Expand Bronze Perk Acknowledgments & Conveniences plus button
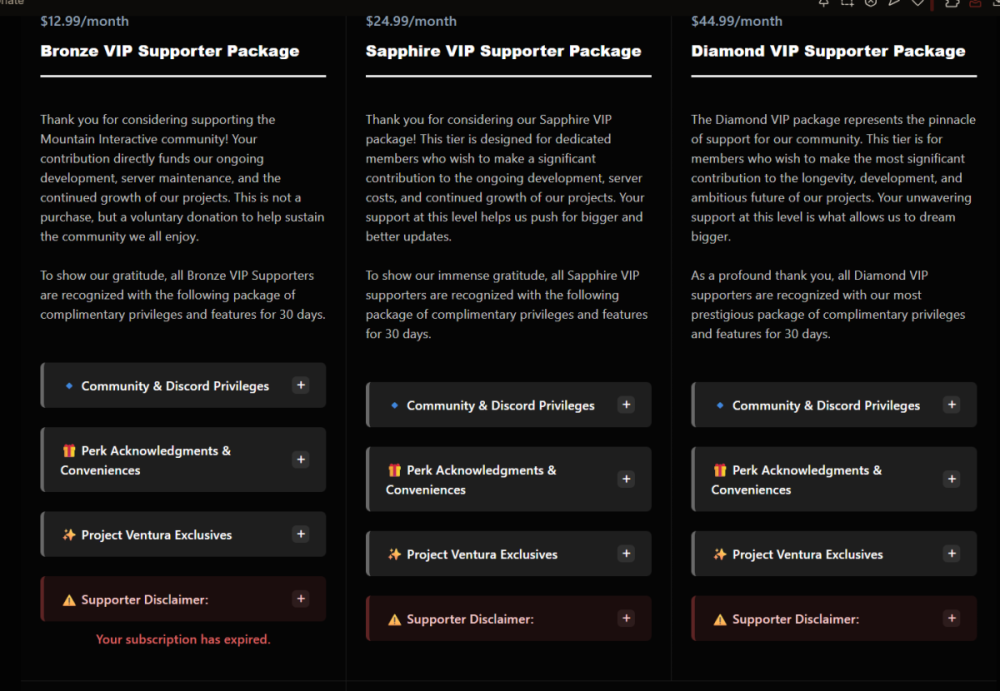This screenshot has height=691, width=1000. pyautogui.click(x=301, y=459)
